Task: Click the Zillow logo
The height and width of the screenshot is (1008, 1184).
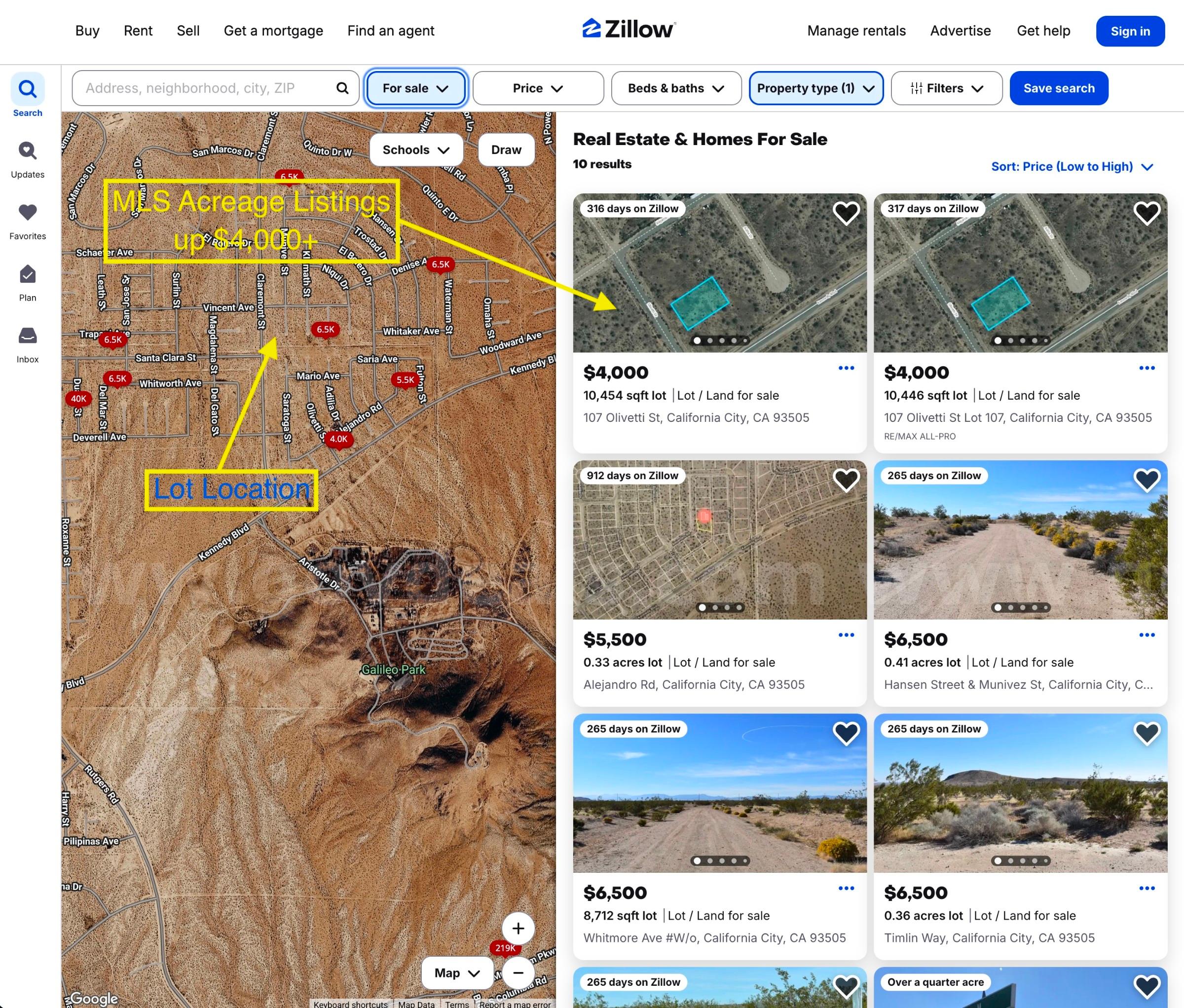Action: [629, 29]
